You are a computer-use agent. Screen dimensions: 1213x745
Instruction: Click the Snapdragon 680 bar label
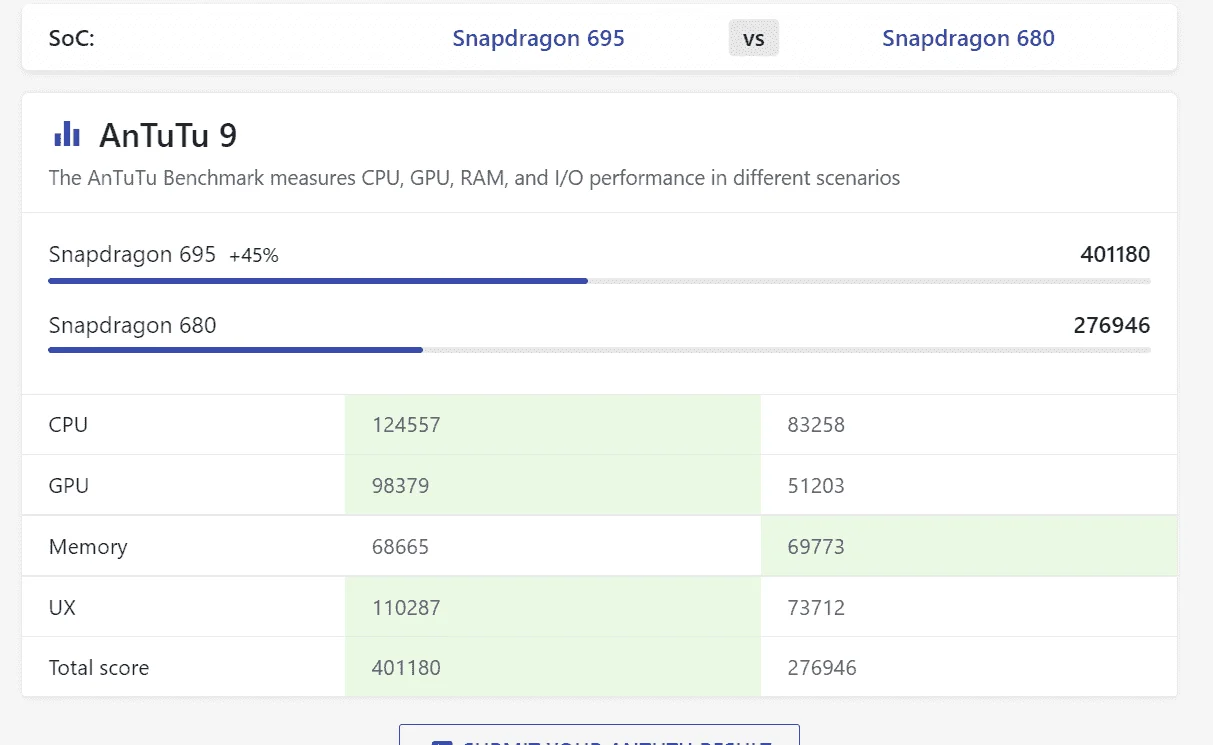click(132, 325)
